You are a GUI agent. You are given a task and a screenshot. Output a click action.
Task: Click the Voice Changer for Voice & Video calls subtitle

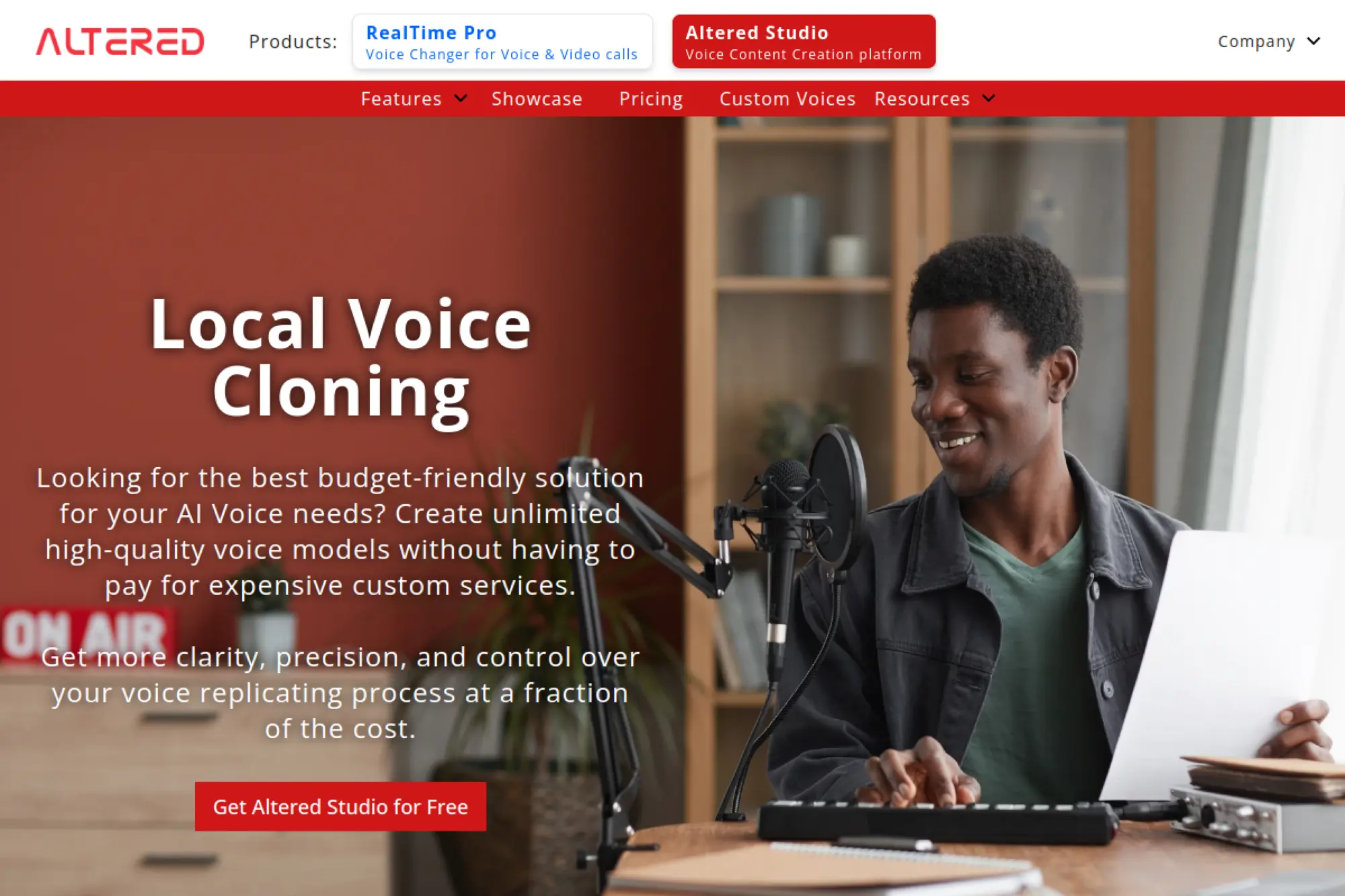[x=501, y=54]
